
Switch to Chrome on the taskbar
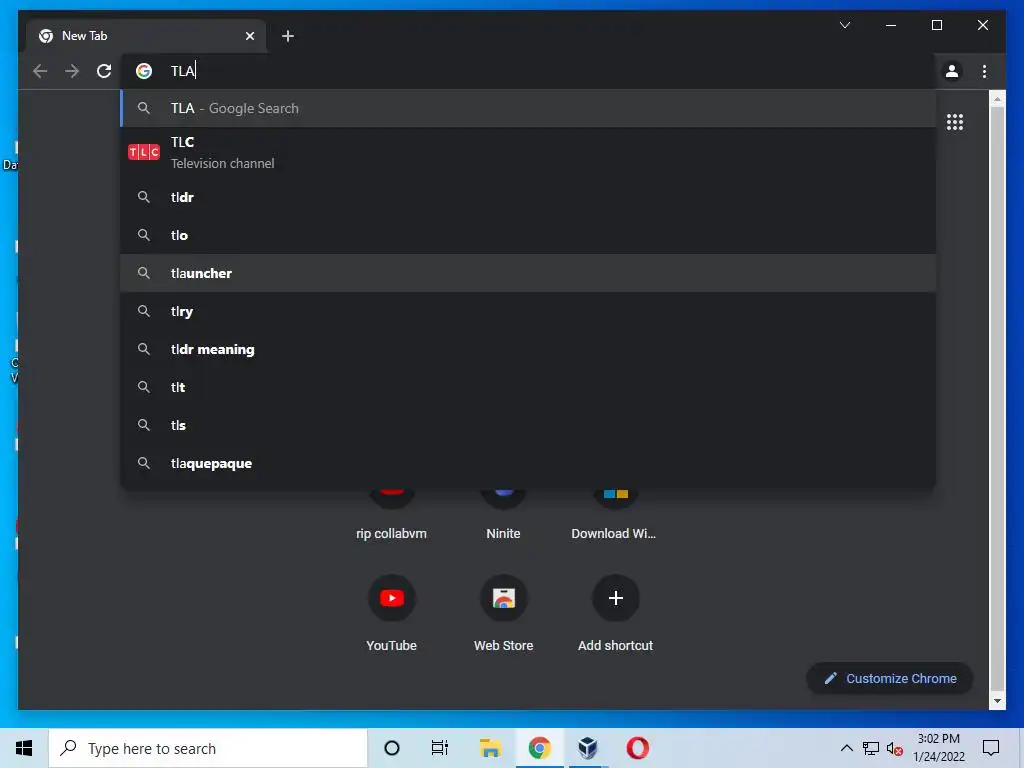[539, 748]
